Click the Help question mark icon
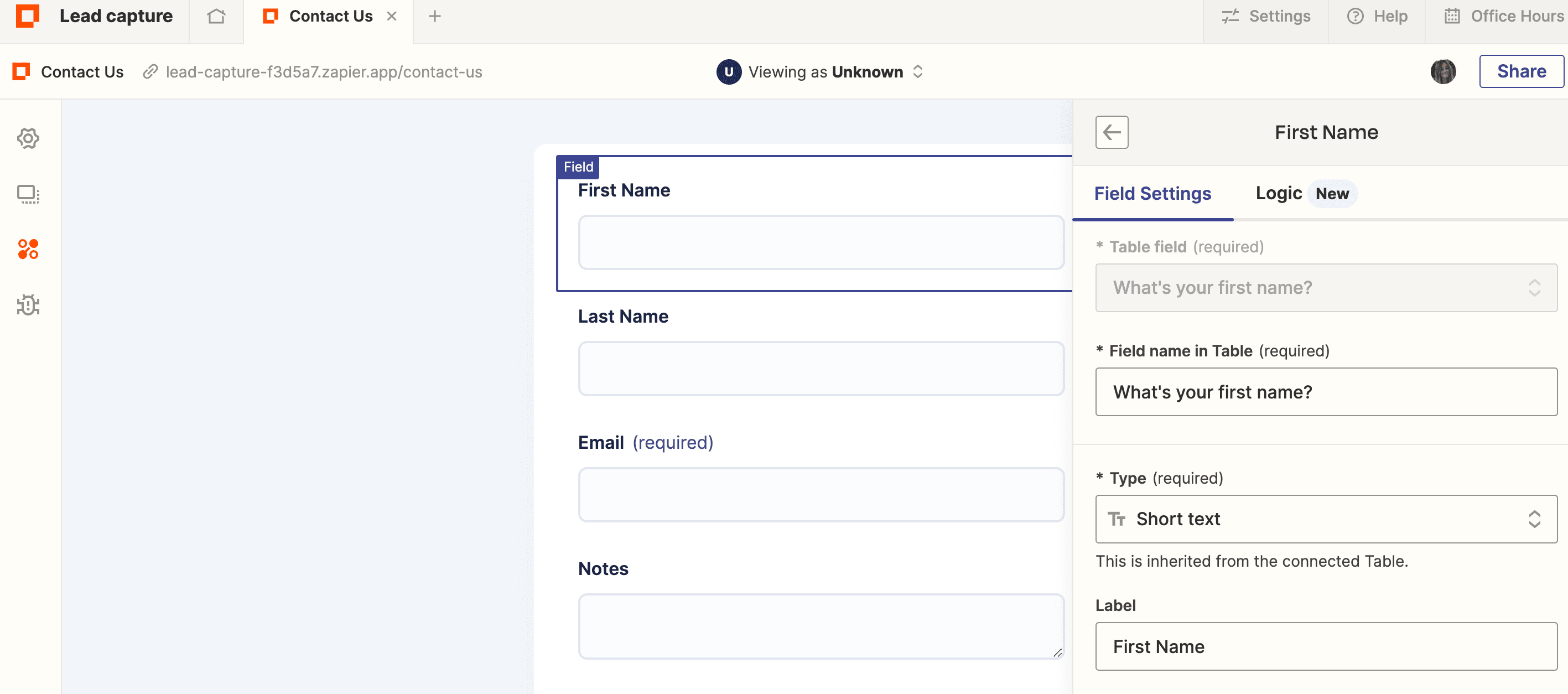The image size is (1568, 694). pos(1355,17)
